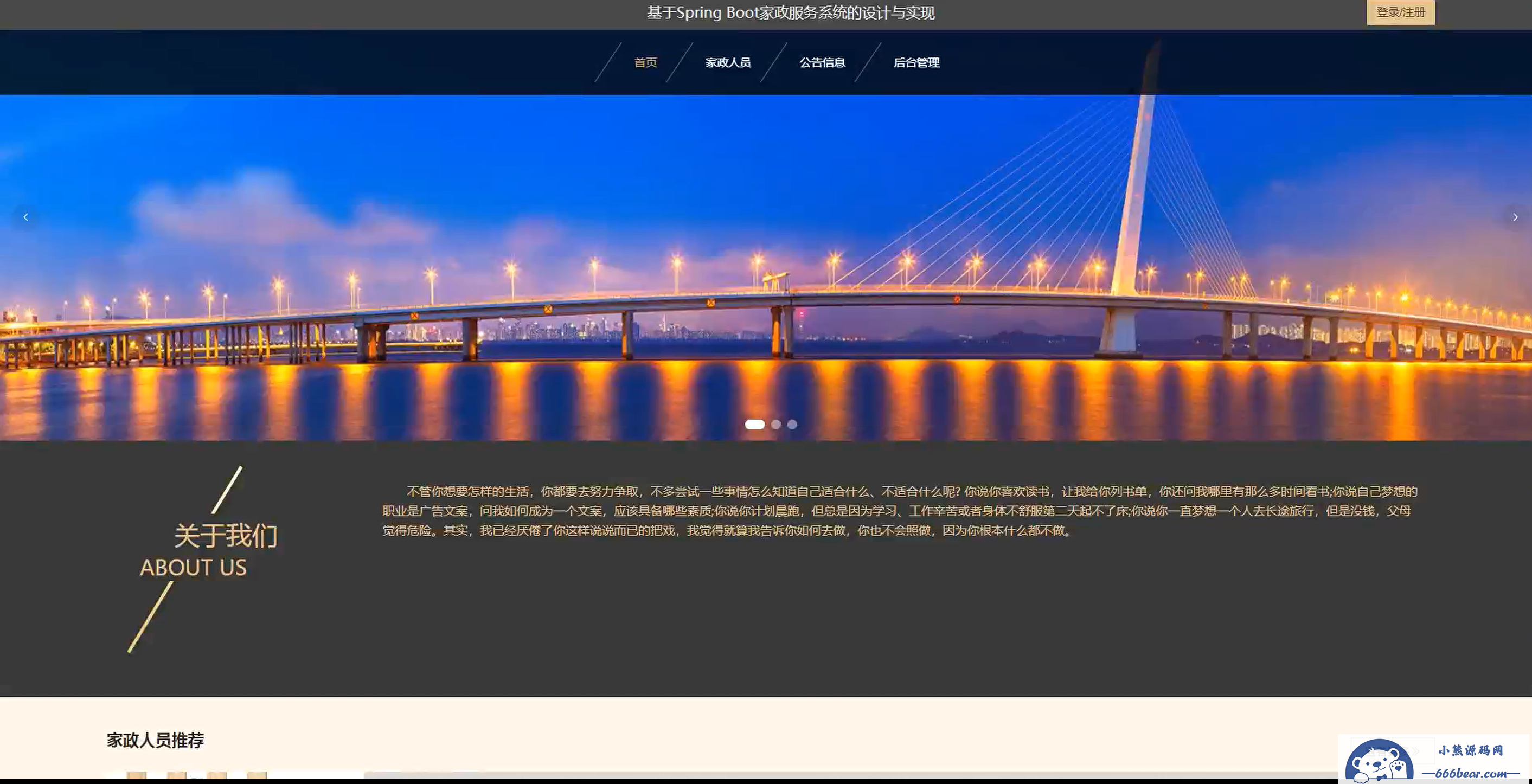
Task: Click the bridge banner image
Action: [x=766, y=267]
